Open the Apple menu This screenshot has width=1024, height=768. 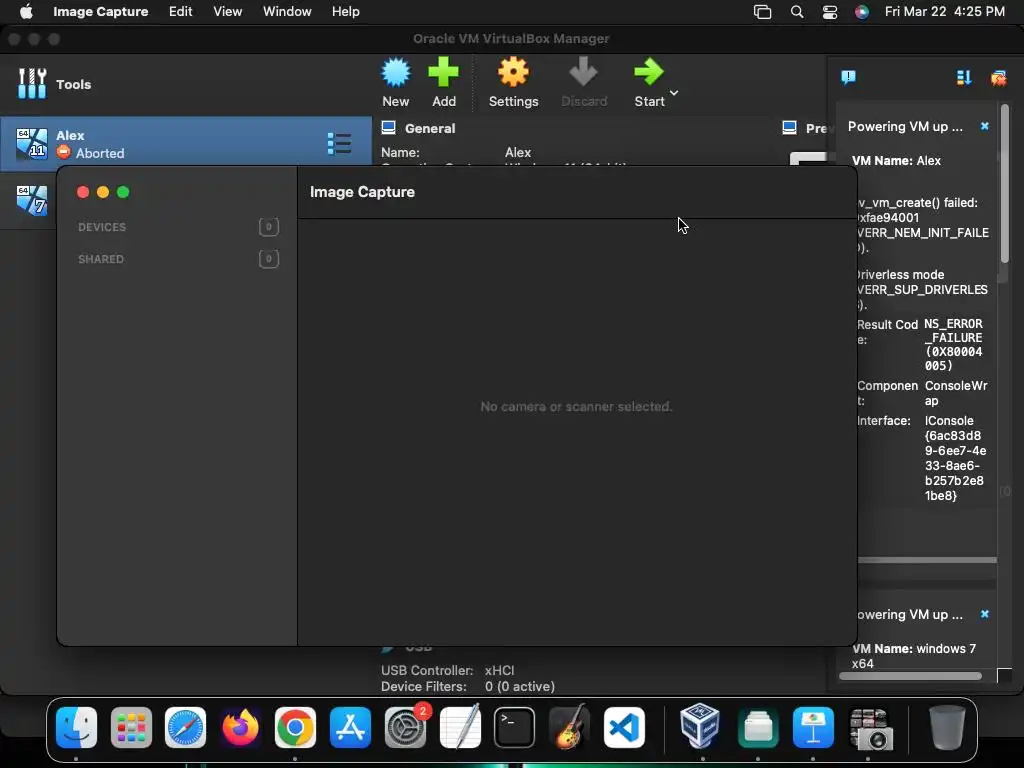[x=25, y=11]
